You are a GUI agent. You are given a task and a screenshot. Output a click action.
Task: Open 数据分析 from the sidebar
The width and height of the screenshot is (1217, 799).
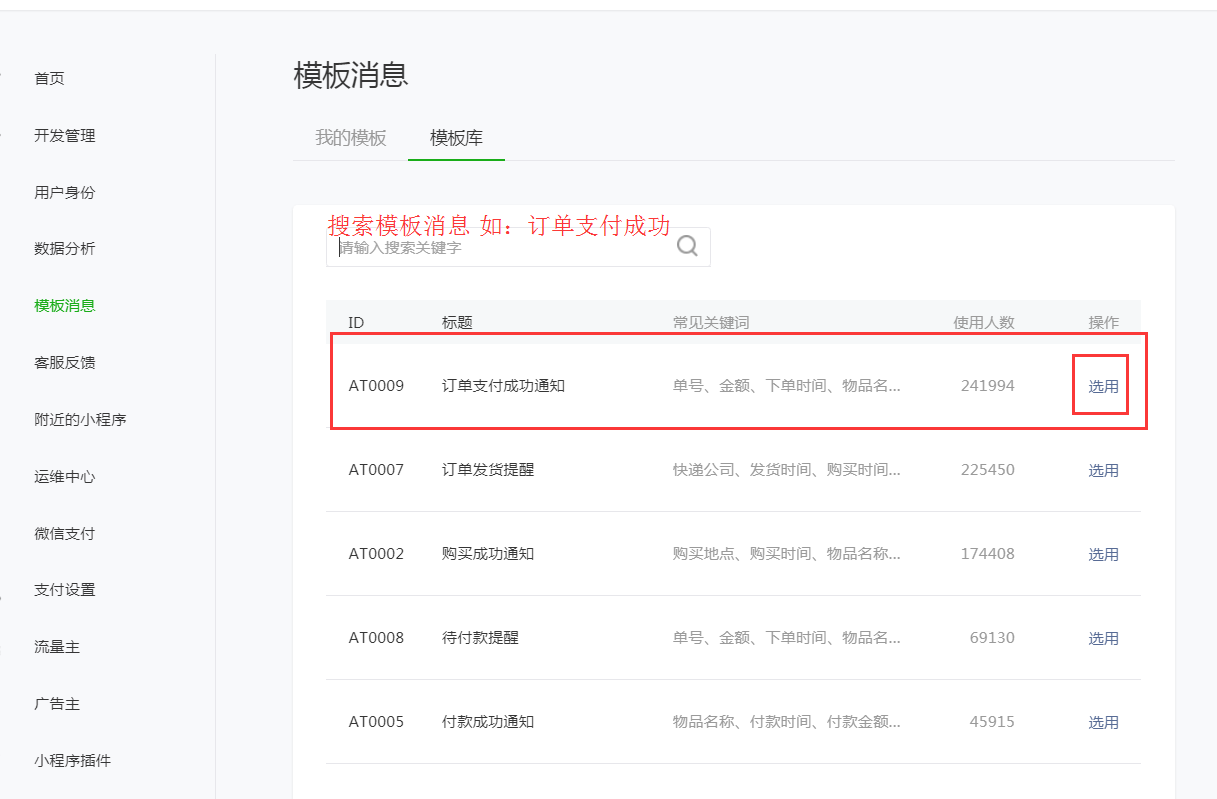(65, 248)
